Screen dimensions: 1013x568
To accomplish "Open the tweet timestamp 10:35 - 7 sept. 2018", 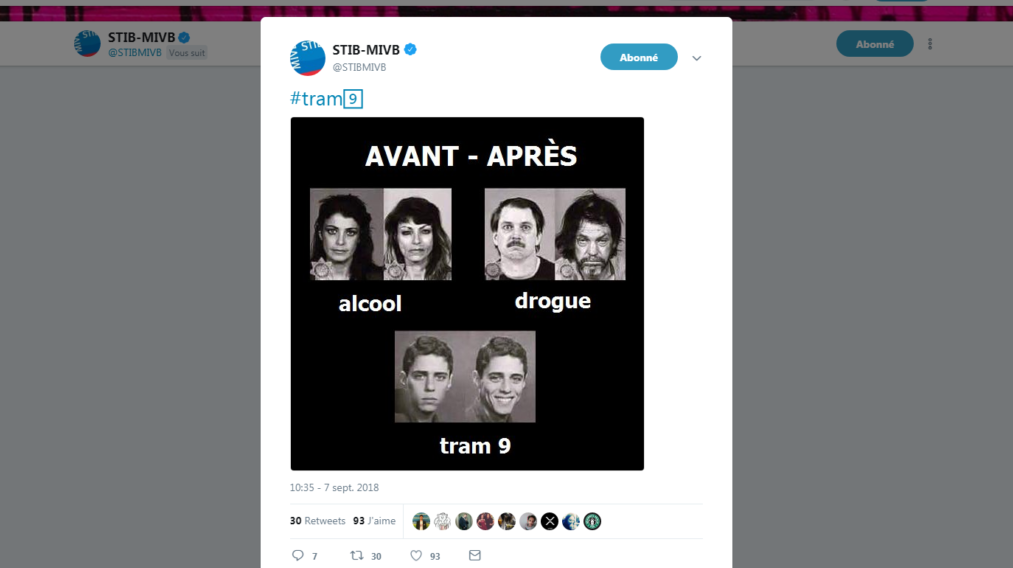I will point(334,487).
